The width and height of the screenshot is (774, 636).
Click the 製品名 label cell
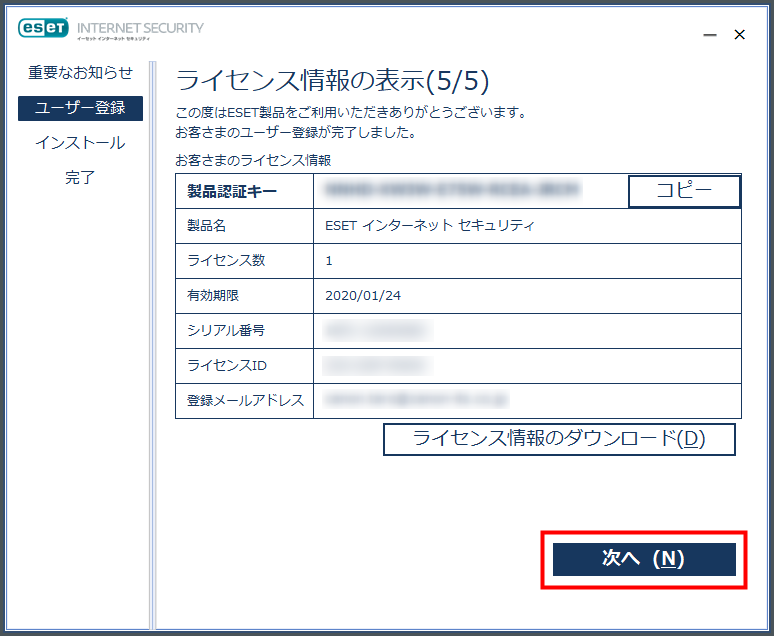click(244, 226)
